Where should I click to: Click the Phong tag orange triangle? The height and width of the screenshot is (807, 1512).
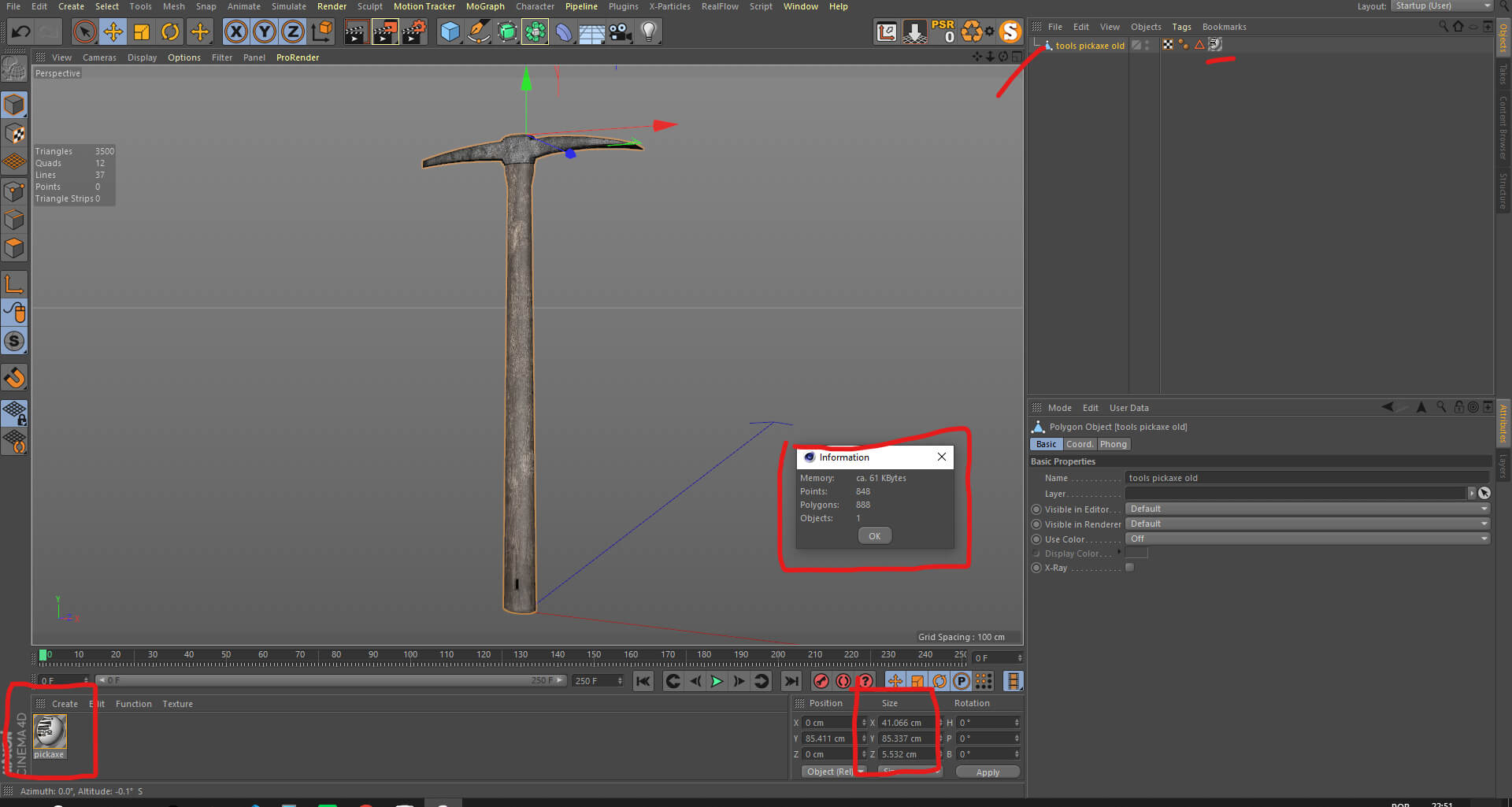click(x=1199, y=45)
